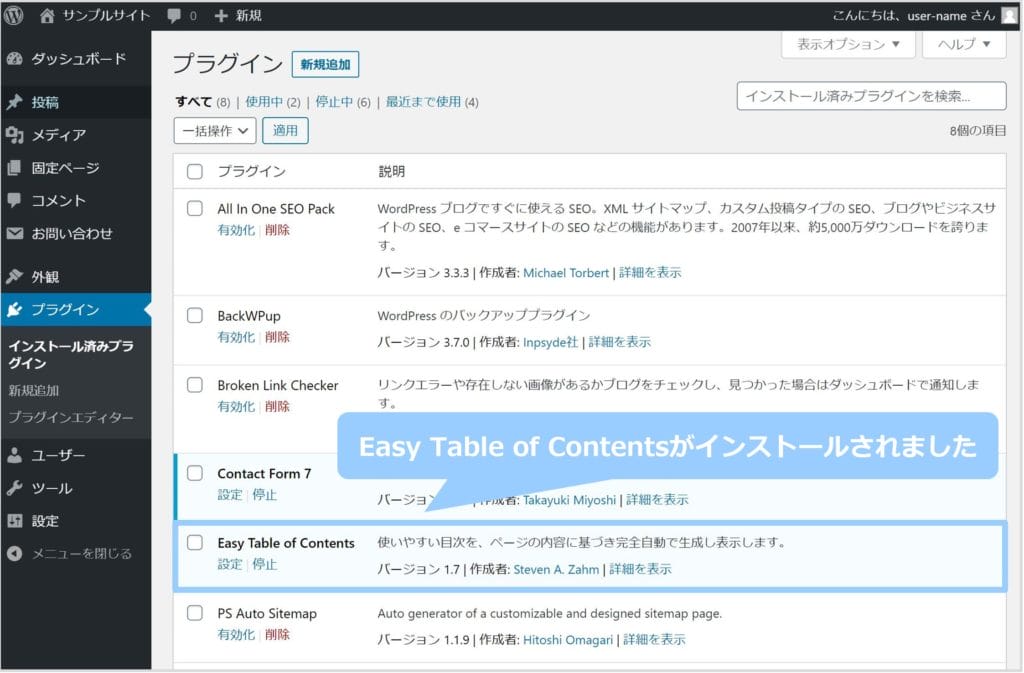Delete All In One SEO Pack via 削除
This screenshot has width=1024, height=673.
[277, 230]
